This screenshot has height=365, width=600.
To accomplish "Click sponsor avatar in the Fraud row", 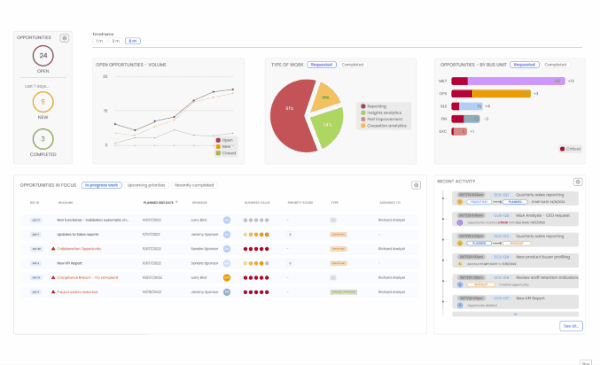I will tap(227, 292).
